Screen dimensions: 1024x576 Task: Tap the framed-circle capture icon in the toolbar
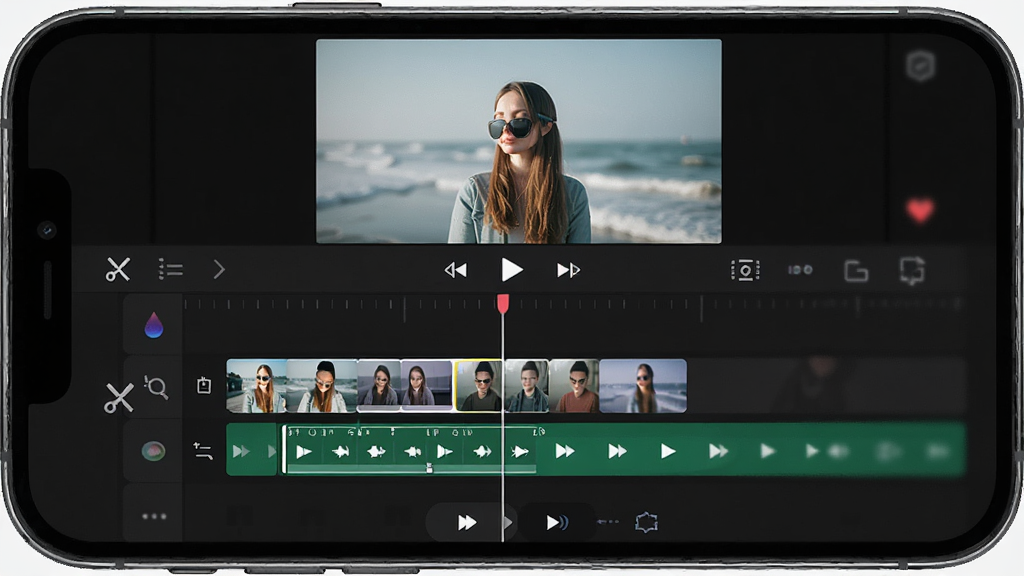click(x=745, y=270)
